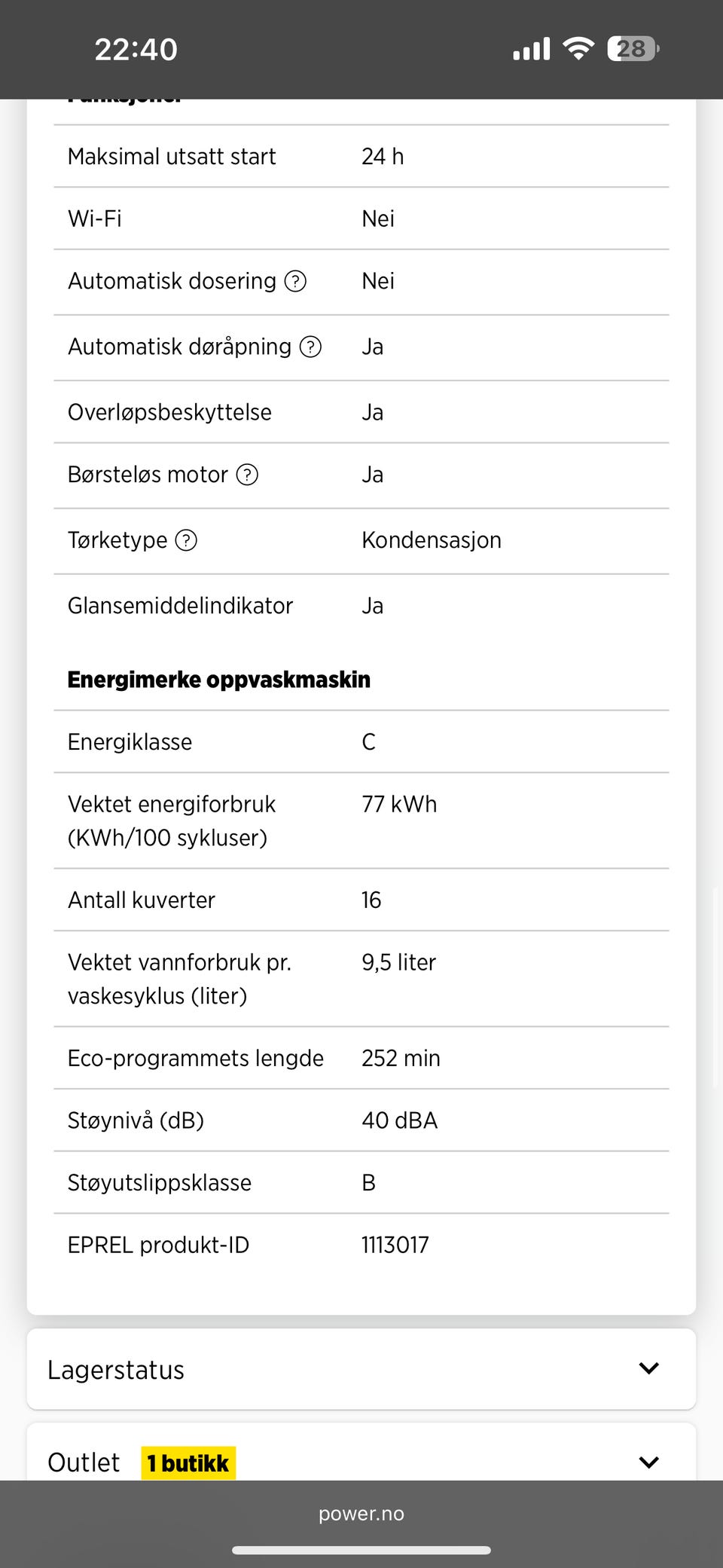The width and height of the screenshot is (723, 1568).
Task: Tap the Outlet section title
Action: (x=84, y=1463)
